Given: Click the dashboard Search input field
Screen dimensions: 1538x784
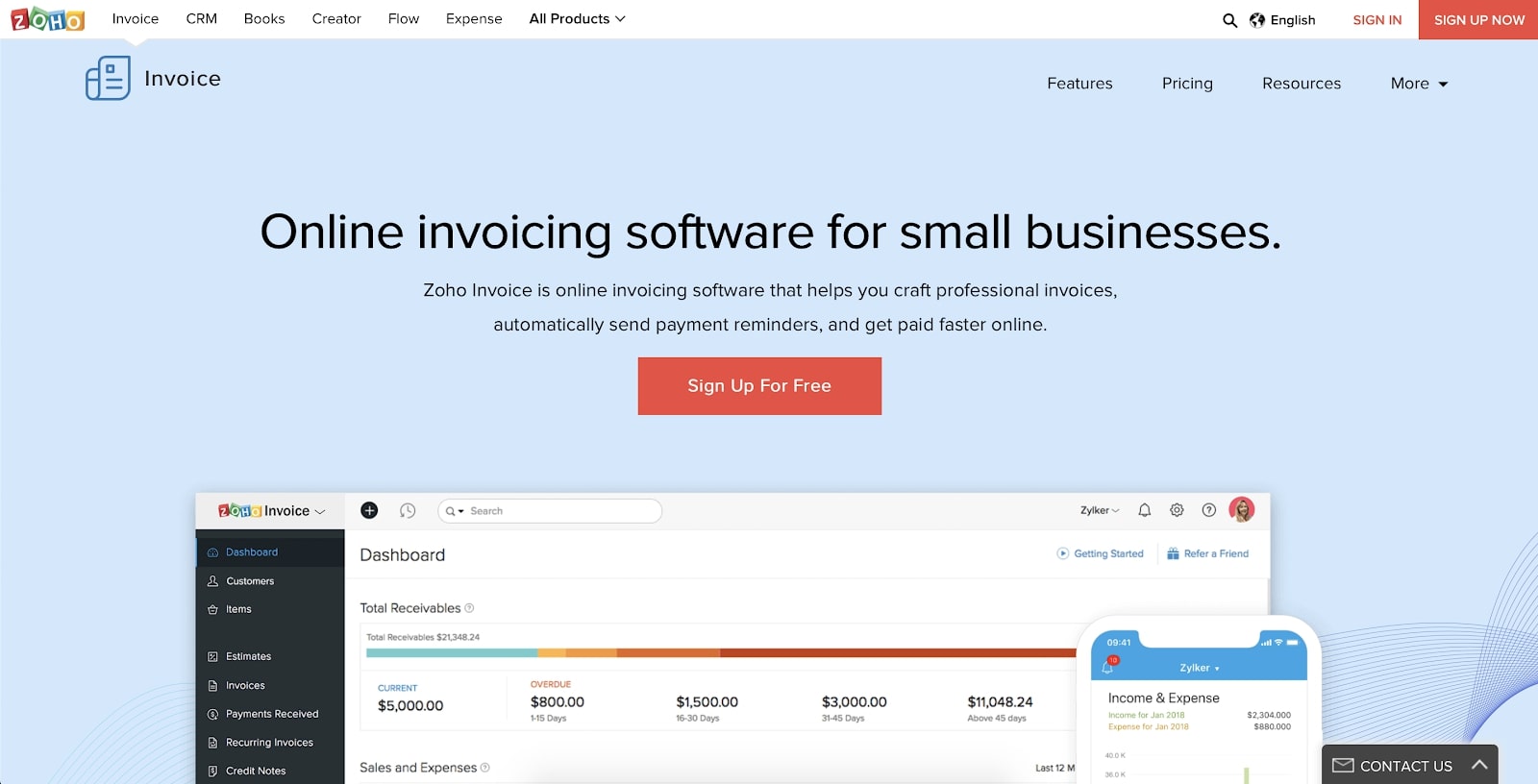Looking at the screenshot, I should pos(550,511).
